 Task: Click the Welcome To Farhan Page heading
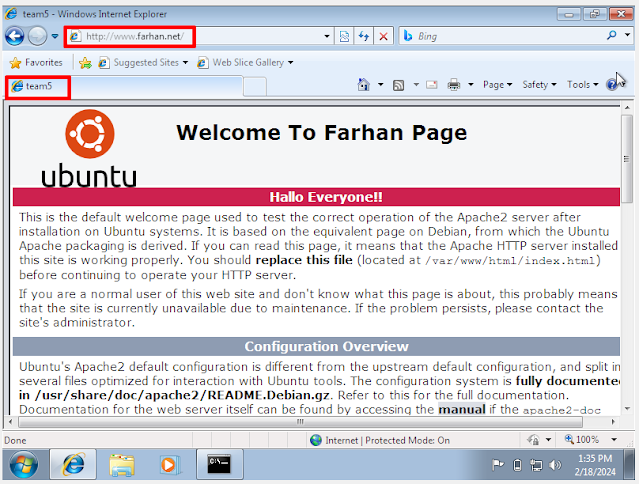[x=322, y=132]
